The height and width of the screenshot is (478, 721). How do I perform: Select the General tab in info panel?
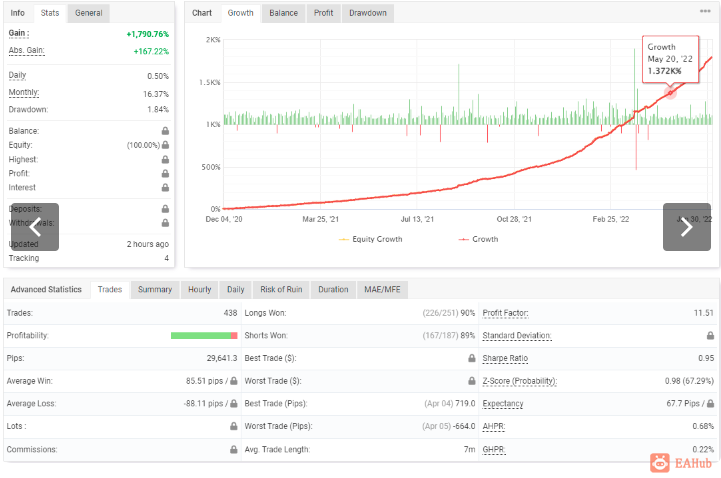[x=89, y=13]
